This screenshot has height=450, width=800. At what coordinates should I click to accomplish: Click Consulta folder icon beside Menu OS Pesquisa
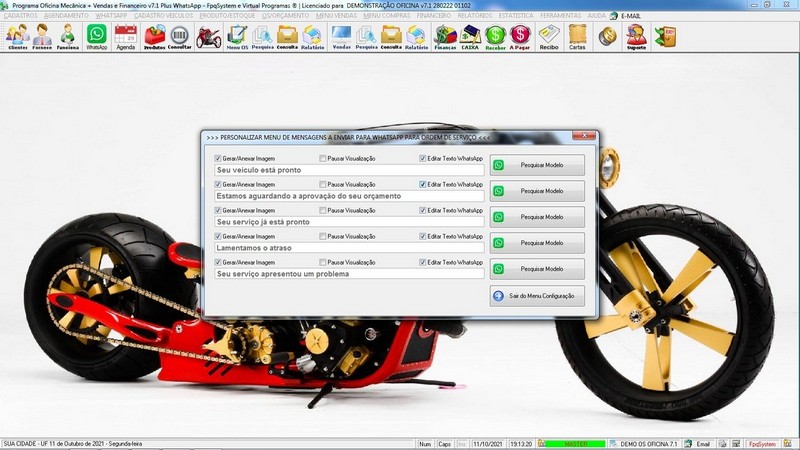pos(287,37)
